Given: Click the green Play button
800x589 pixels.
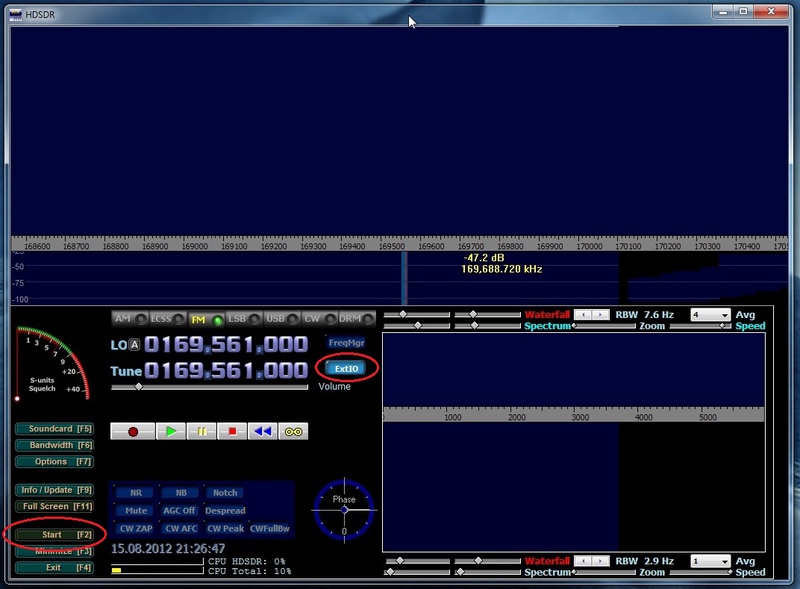Looking at the screenshot, I should click(171, 432).
